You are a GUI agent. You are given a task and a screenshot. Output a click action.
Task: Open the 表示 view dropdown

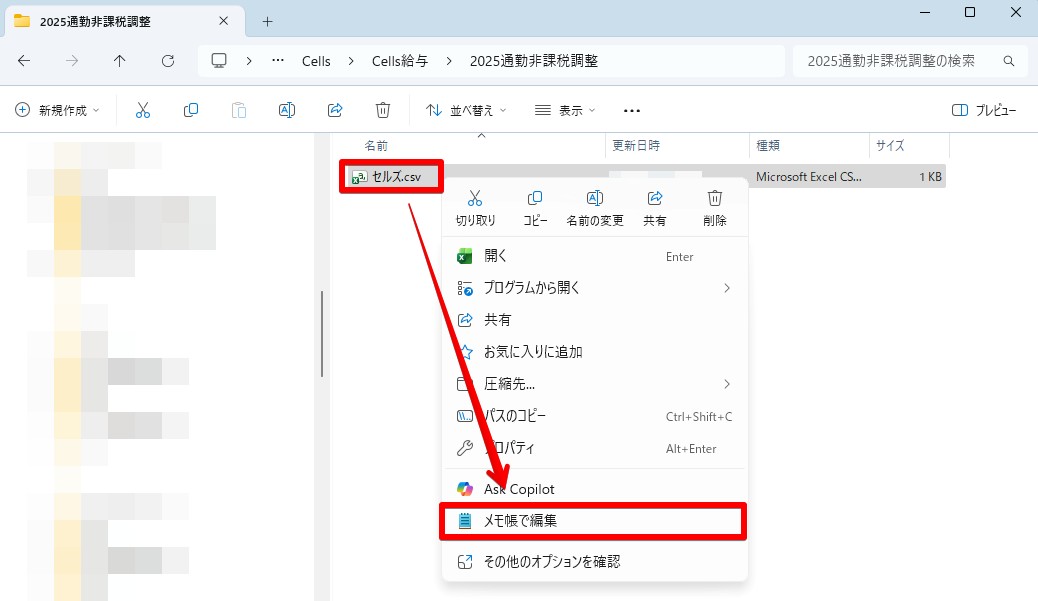[x=565, y=110]
